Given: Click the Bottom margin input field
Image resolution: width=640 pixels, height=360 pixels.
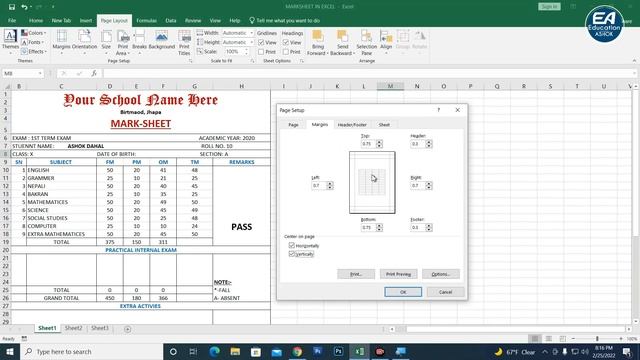Looking at the screenshot, I should (x=368, y=227).
